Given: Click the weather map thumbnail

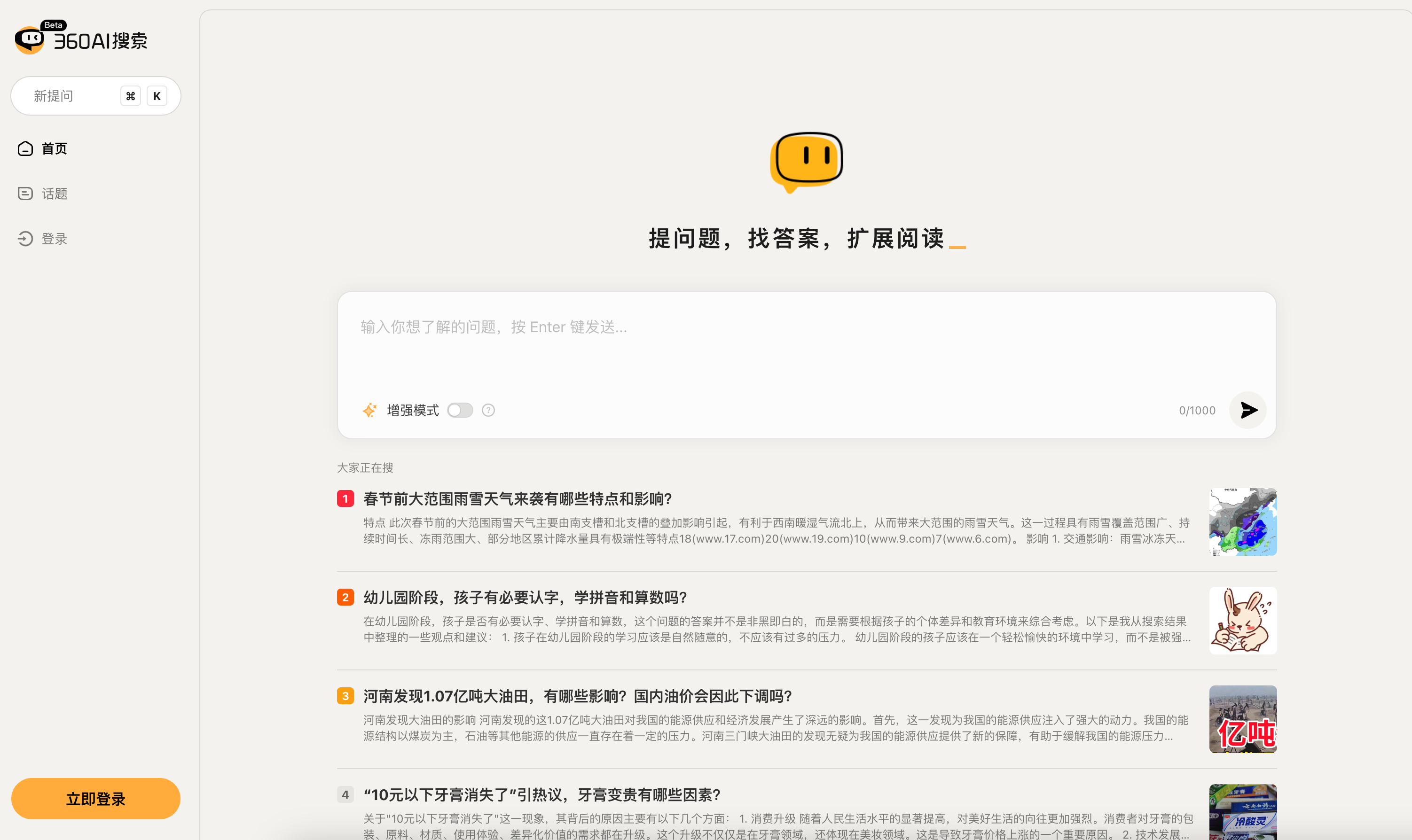Looking at the screenshot, I should pyautogui.click(x=1243, y=522).
